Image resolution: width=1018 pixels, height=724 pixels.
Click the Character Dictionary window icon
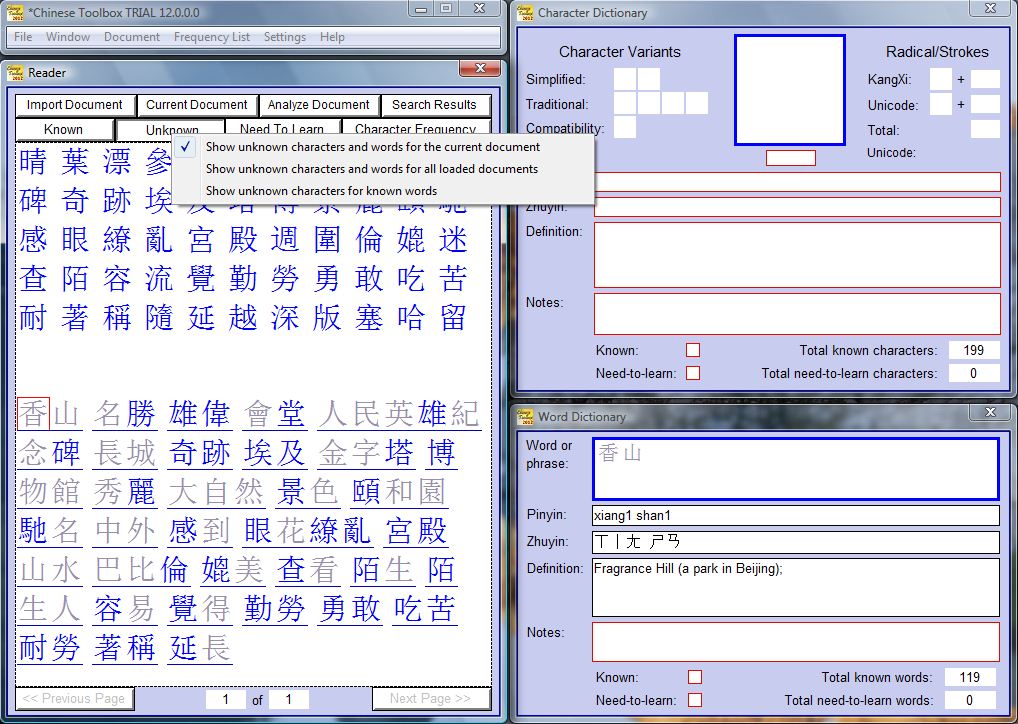524,13
